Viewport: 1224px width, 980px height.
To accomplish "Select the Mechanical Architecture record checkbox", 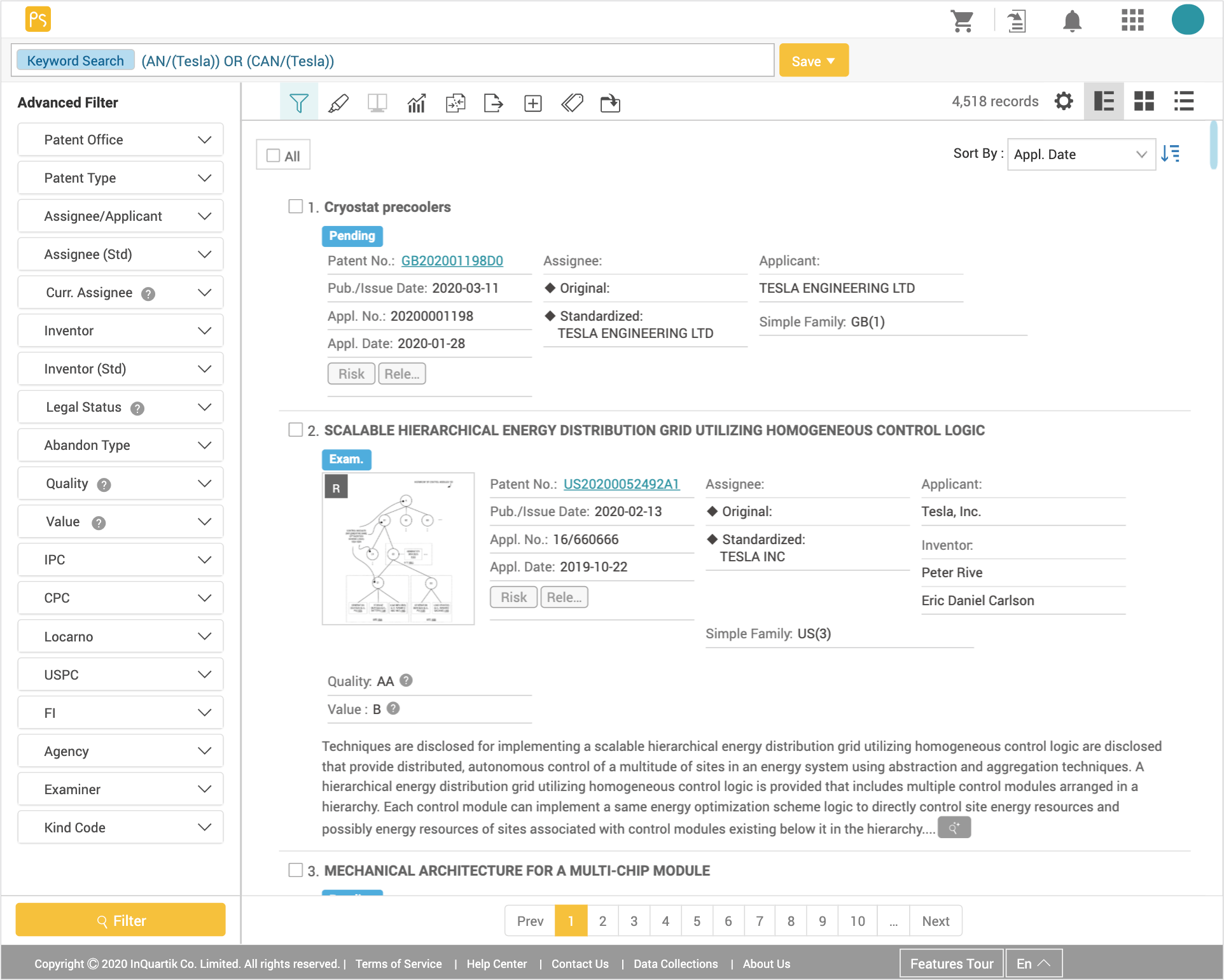I will pos(295,870).
